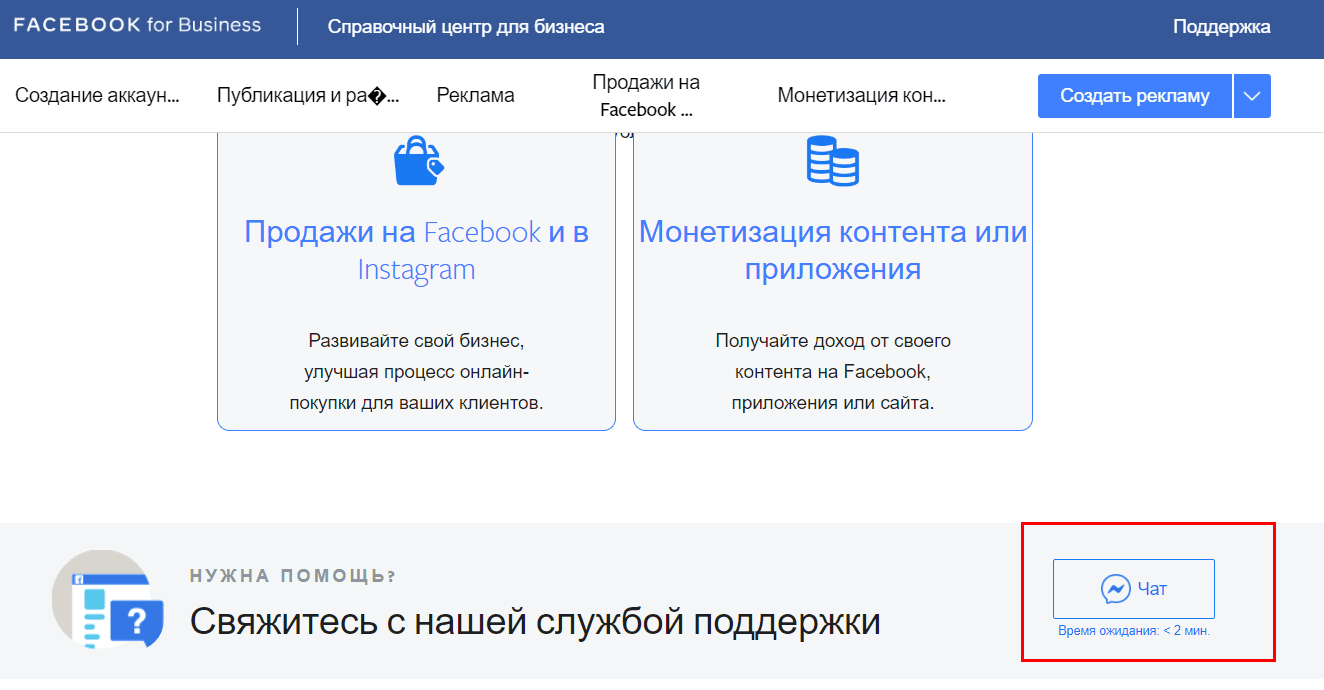Click the FACEBOOK for Business logo
The width and height of the screenshot is (1324, 690).
pyautogui.click(x=137, y=26)
